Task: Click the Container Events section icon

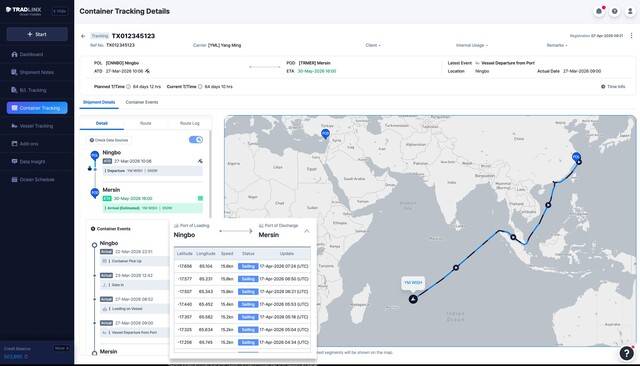Action: (x=93, y=228)
